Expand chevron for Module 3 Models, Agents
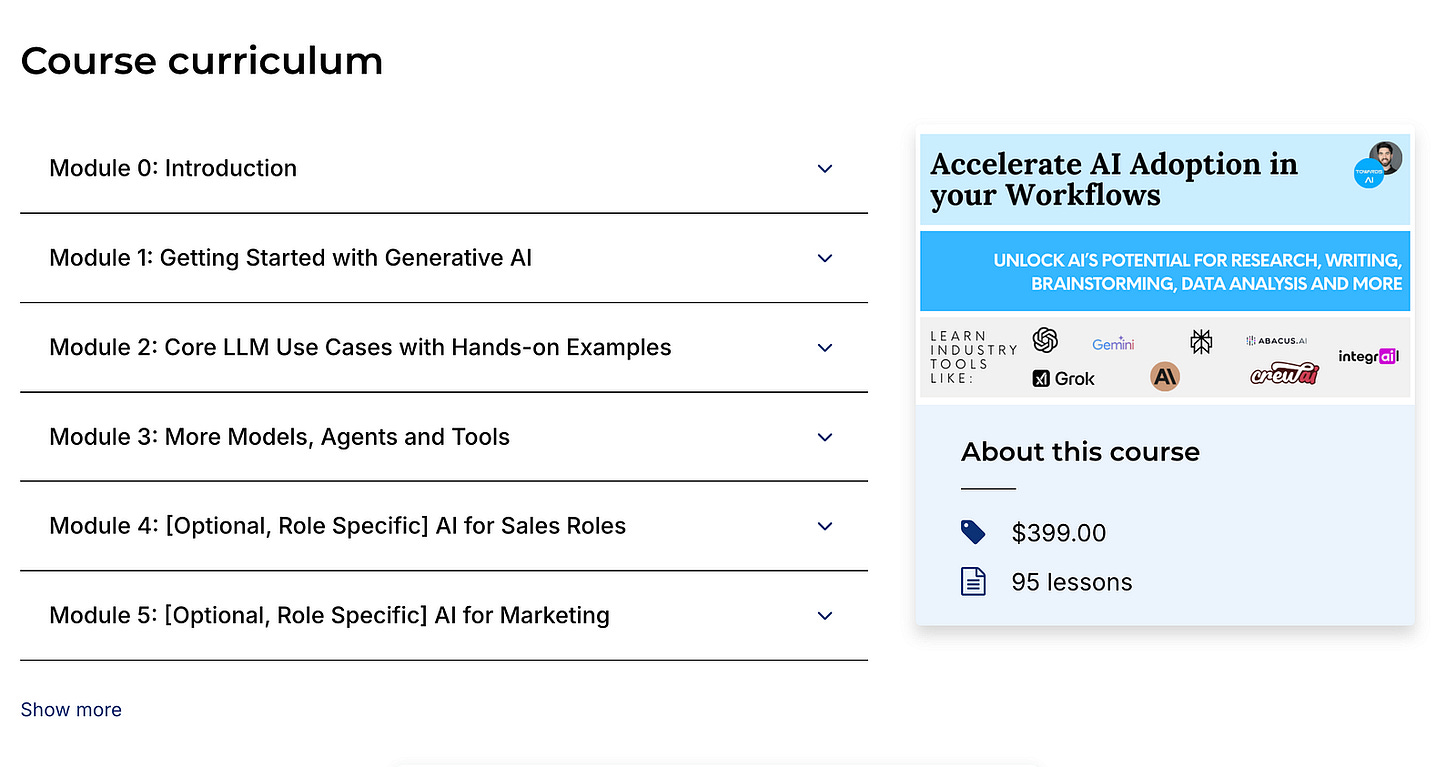 pyautogui.click(x=825, y=437)
